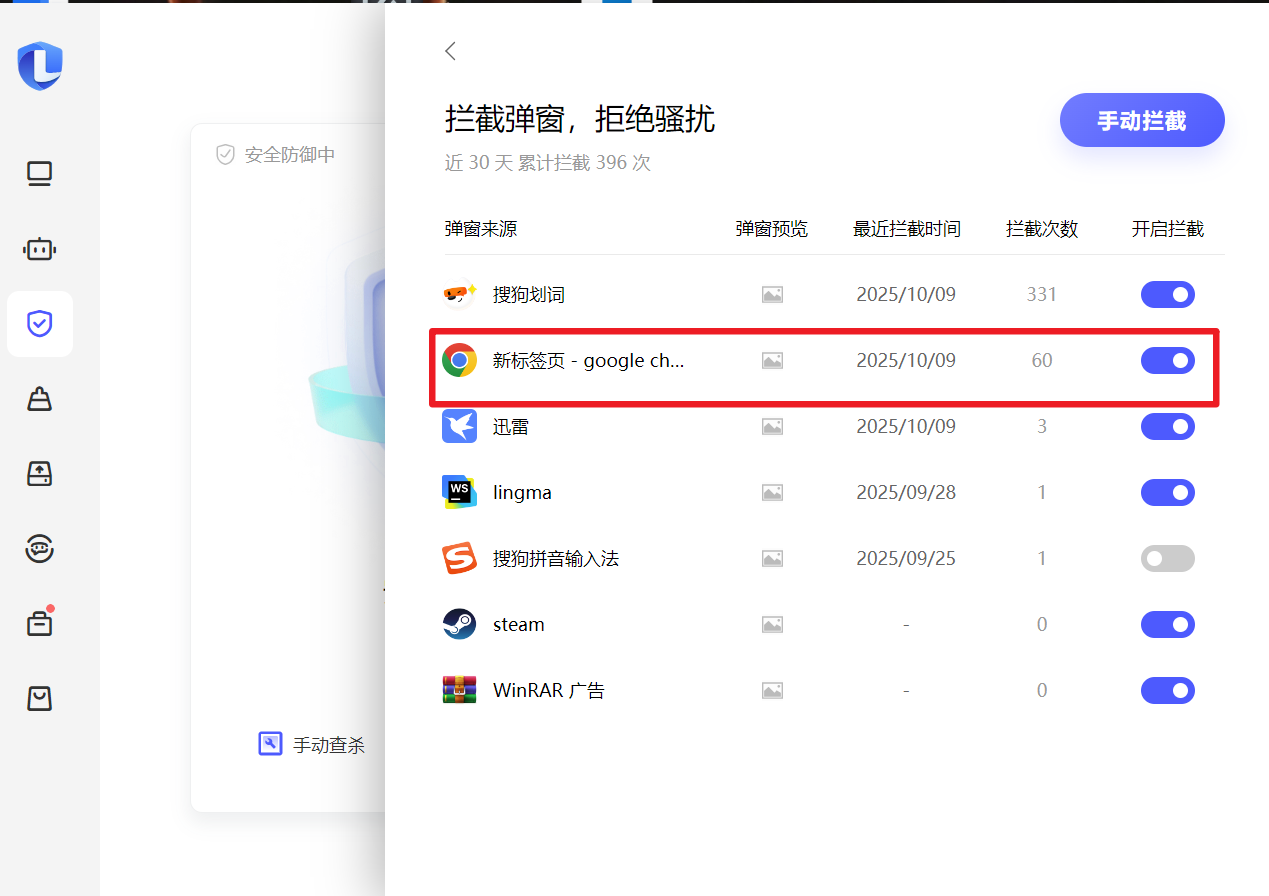Open the software update icon in sidebar
Screen dimensions: 1269x896
39,473
